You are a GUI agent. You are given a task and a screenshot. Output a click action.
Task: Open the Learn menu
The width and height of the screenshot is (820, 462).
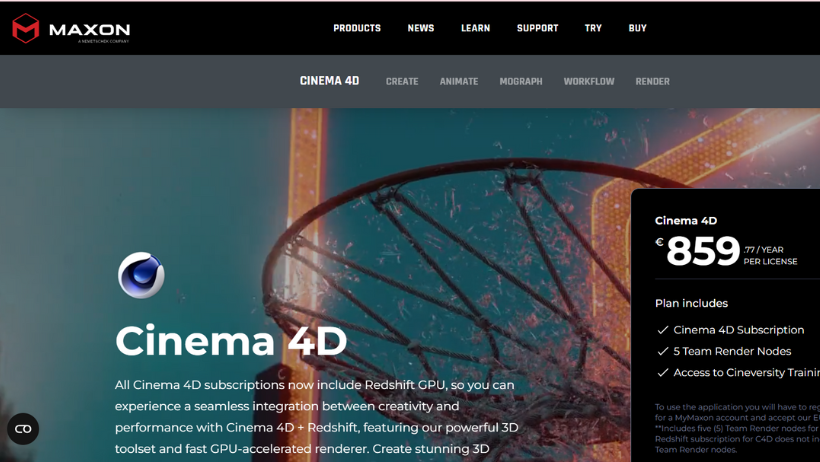(x=475, y=28)
